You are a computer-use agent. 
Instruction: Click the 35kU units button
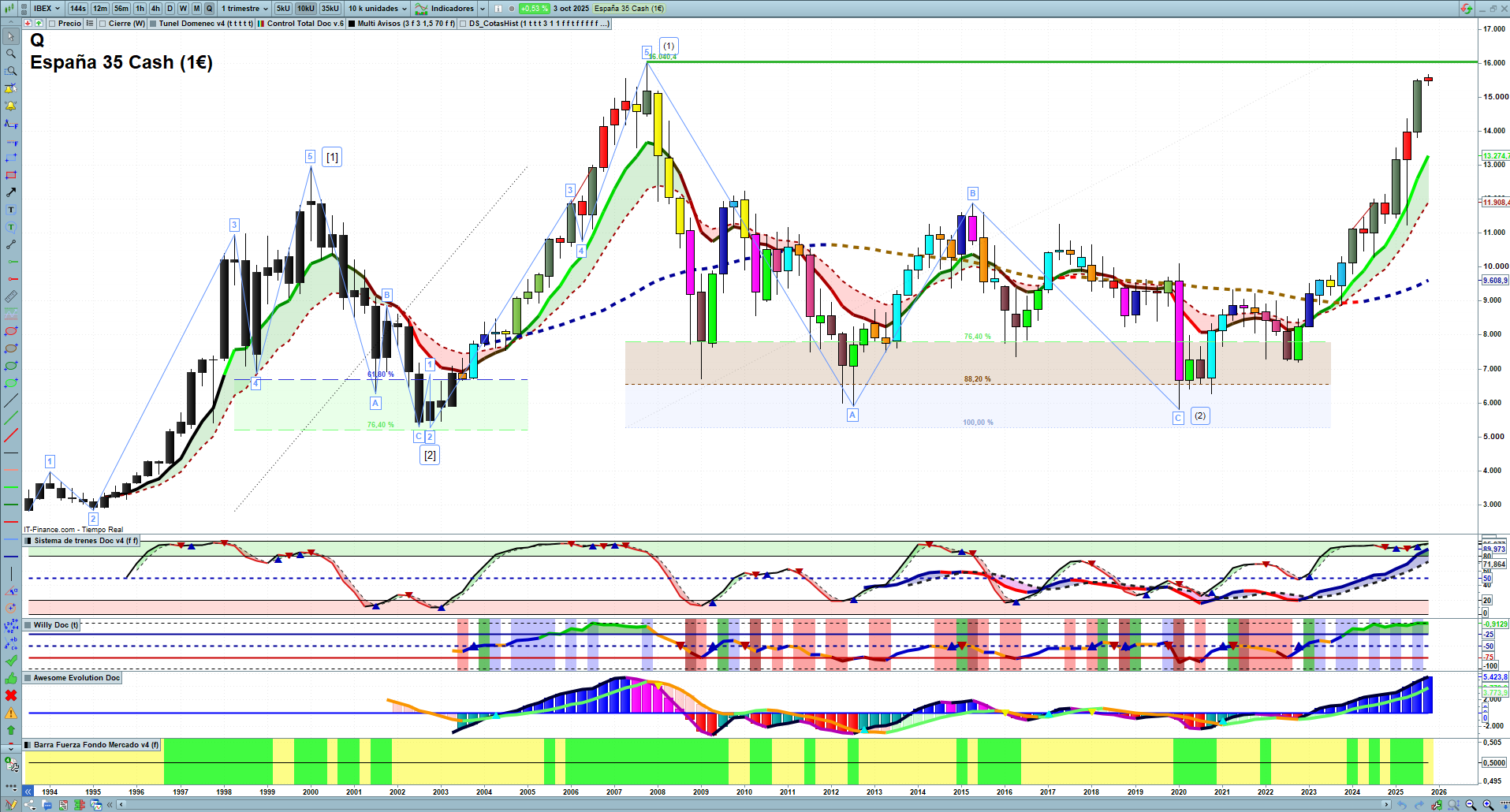330,9
